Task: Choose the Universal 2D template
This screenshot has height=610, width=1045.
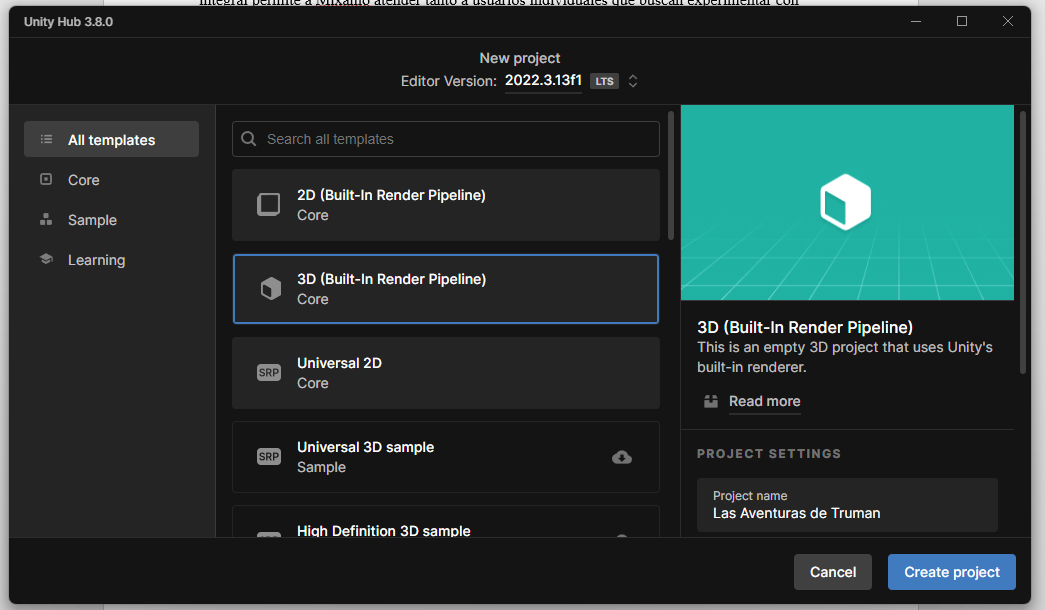Action: tap(446, 373)
